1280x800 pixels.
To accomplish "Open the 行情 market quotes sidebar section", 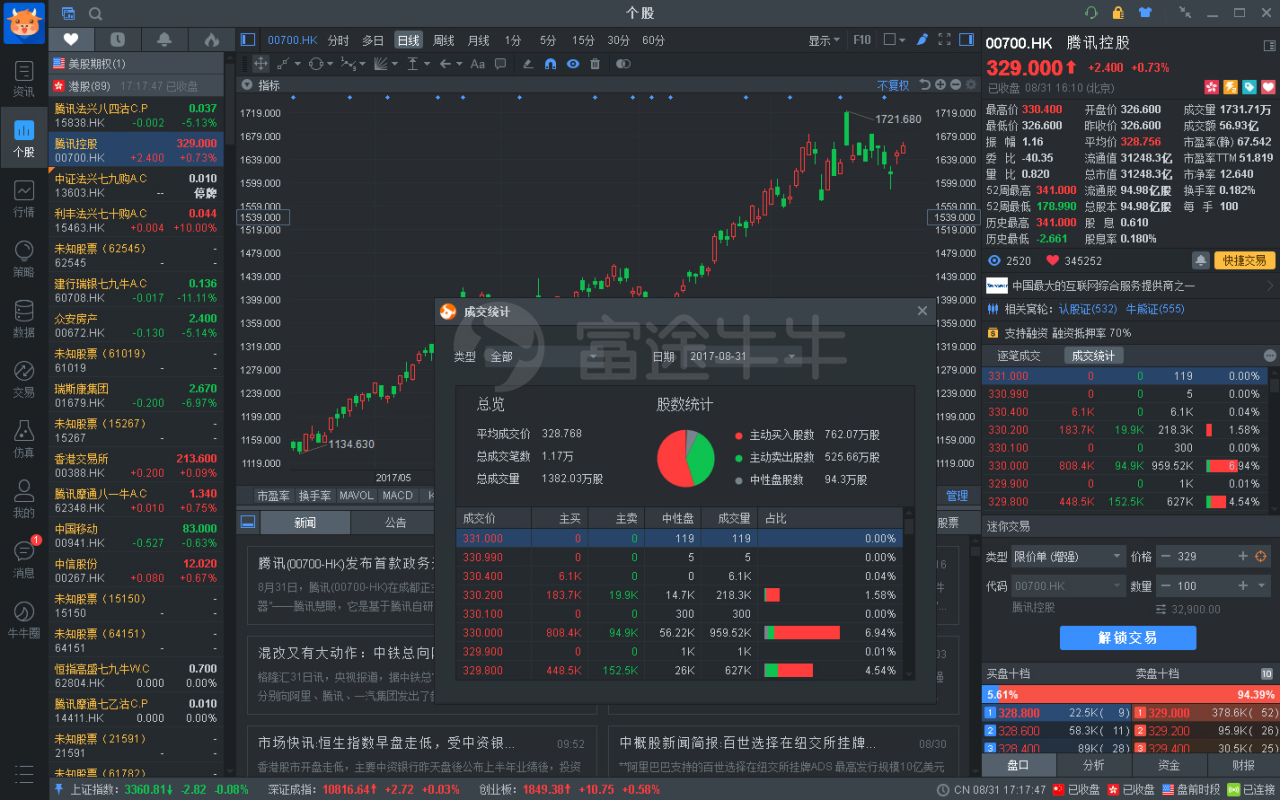I will click(x=23, y=197).
